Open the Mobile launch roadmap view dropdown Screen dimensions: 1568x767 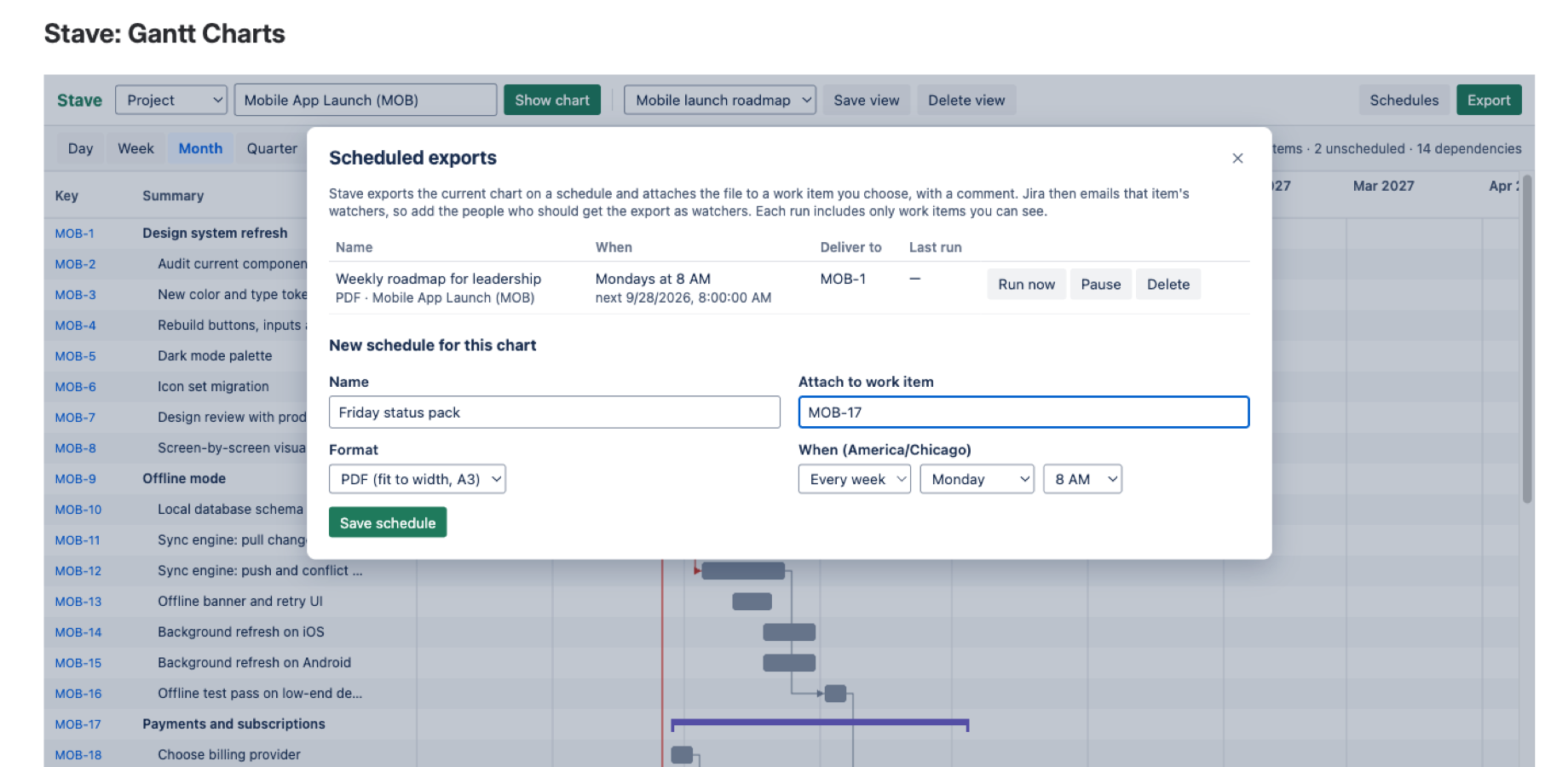click(720, 100)
